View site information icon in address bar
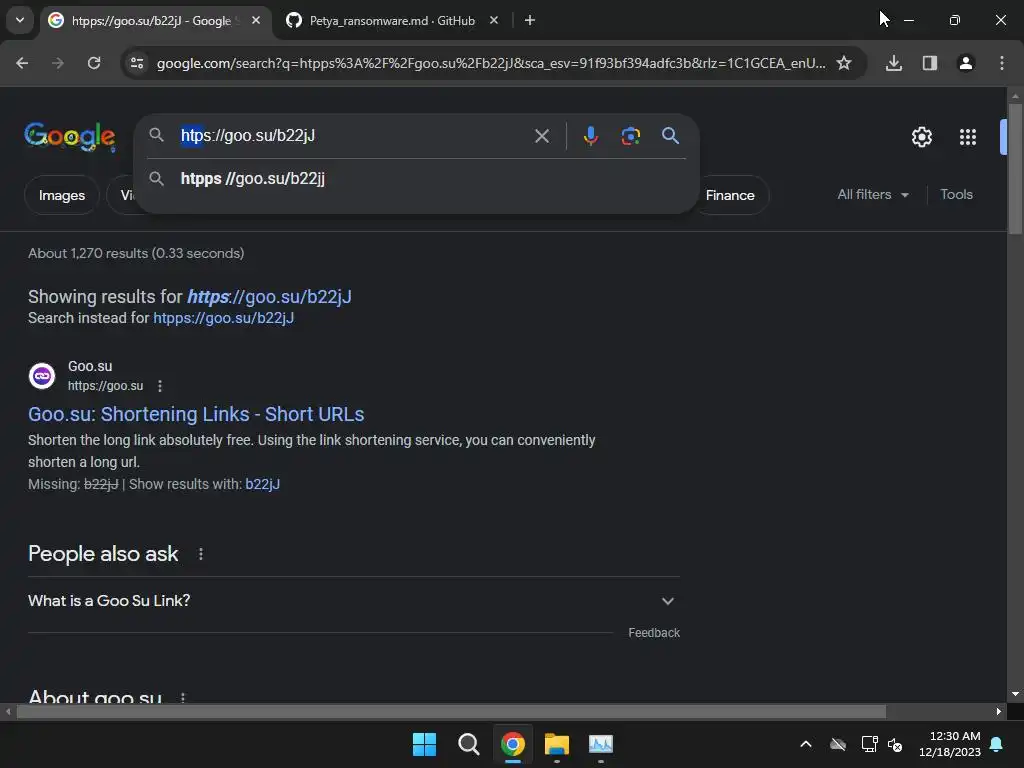Screen dimensions: 1024x768 (137, 63)
